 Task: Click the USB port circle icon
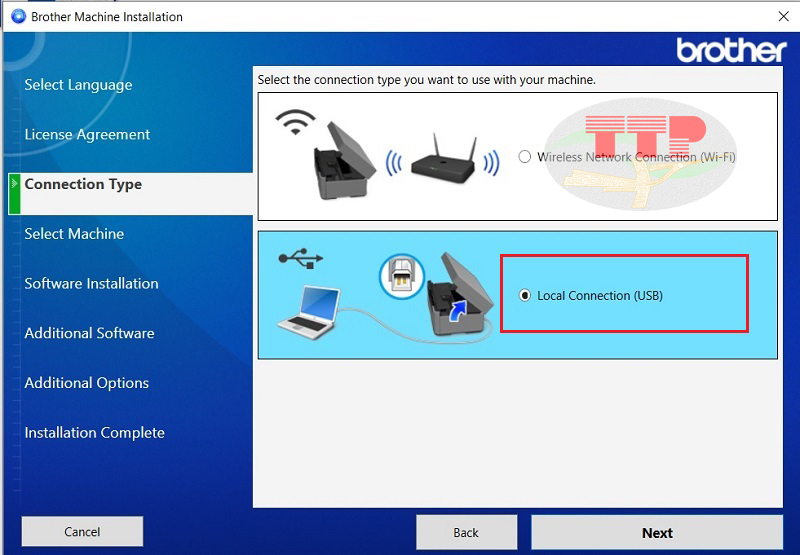[x=402, y=276]
